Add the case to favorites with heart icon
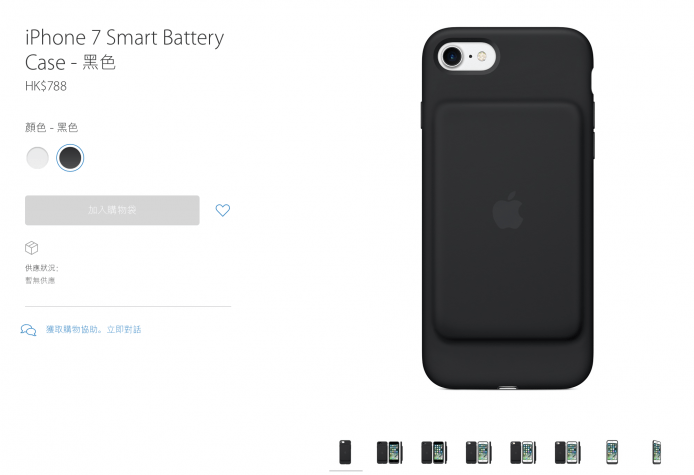 pos(223,210)
